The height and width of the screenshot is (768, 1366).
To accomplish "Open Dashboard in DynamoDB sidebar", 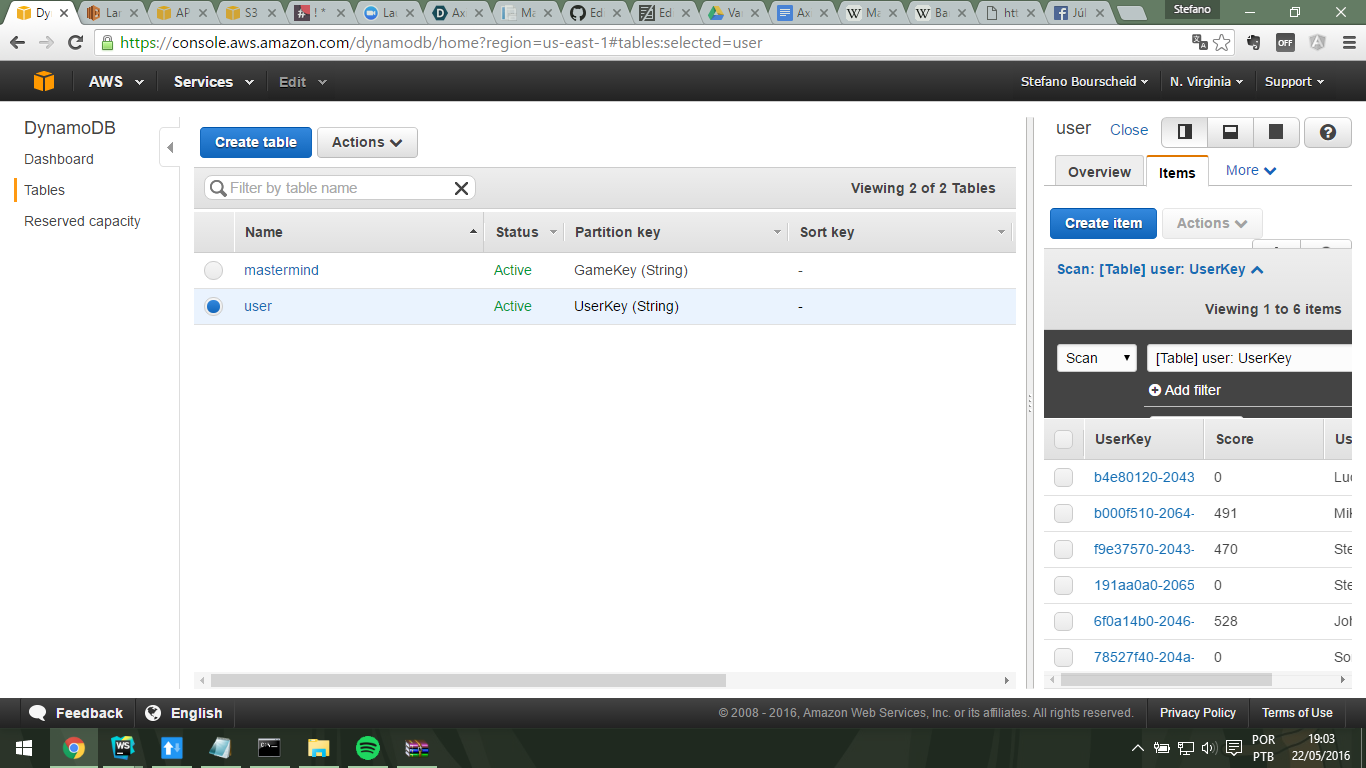I will click(59, 159).
